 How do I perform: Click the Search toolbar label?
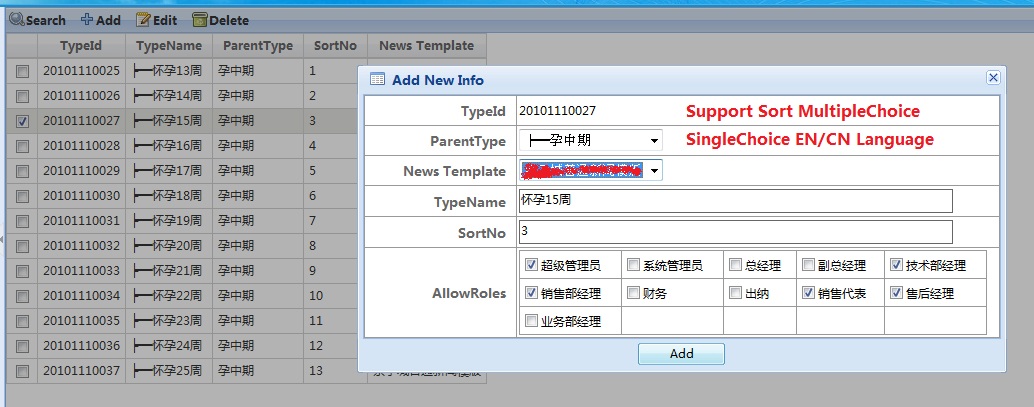tap(46, 20)
